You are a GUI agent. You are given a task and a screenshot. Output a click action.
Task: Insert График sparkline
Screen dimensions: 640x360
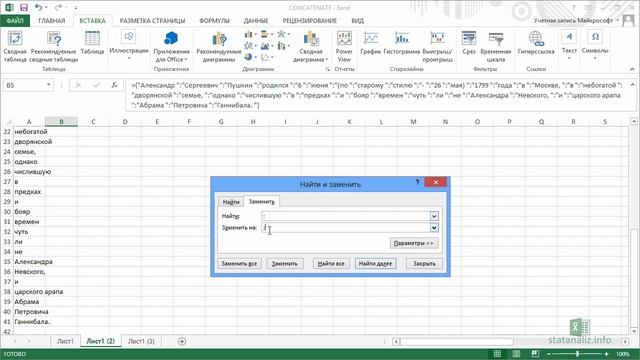coord(371,43)
